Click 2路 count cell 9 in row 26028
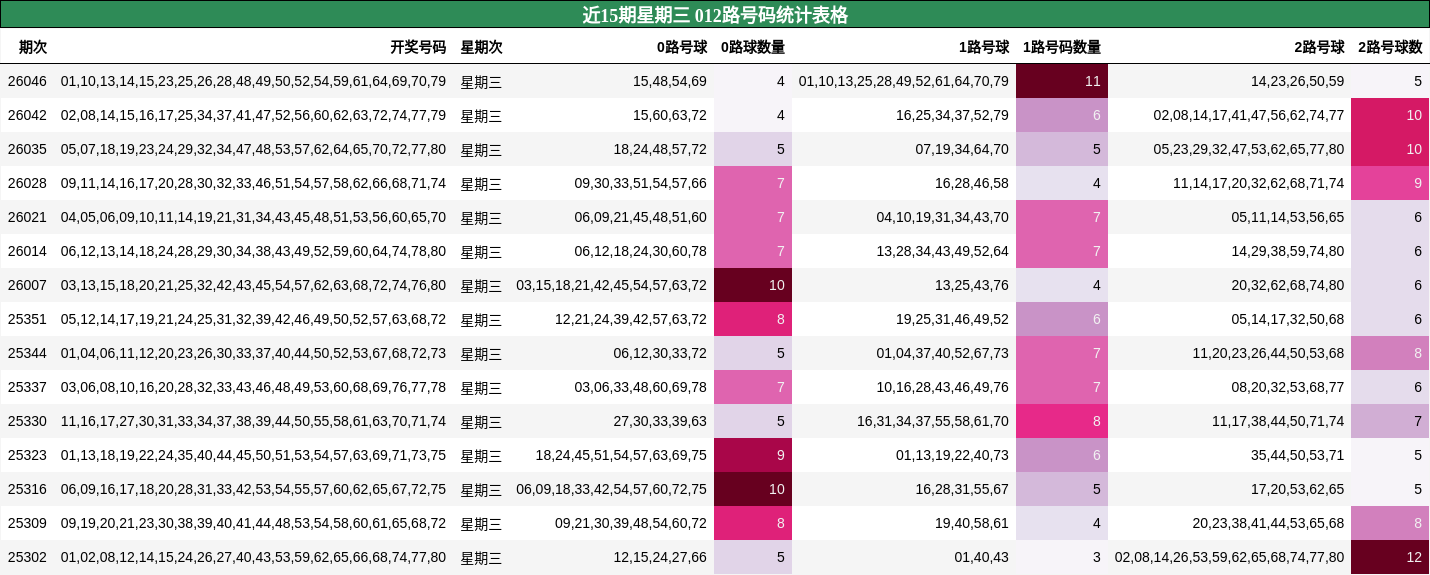 click(1390, 183)
